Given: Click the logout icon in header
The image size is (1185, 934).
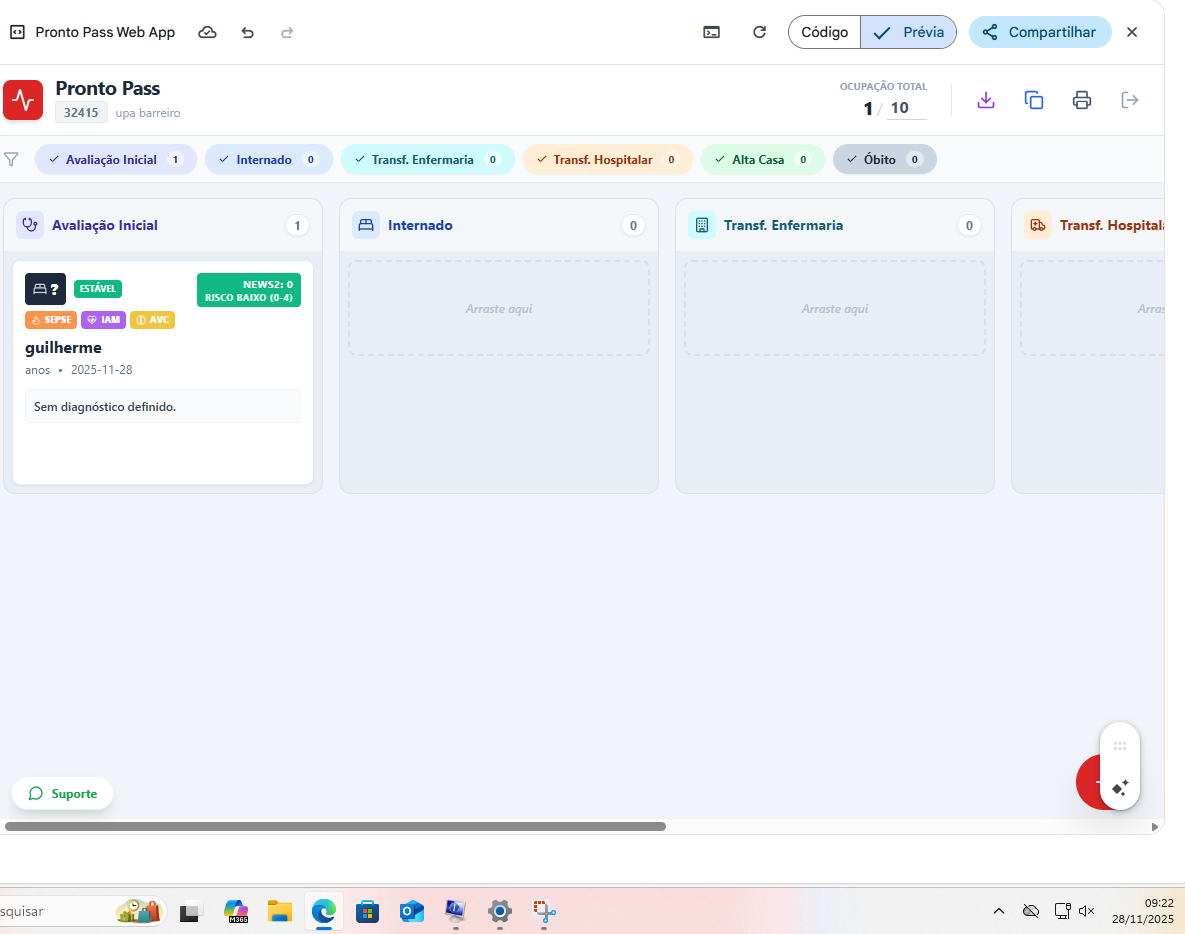Looking at the screenshot, I should tap(1130, 100).
